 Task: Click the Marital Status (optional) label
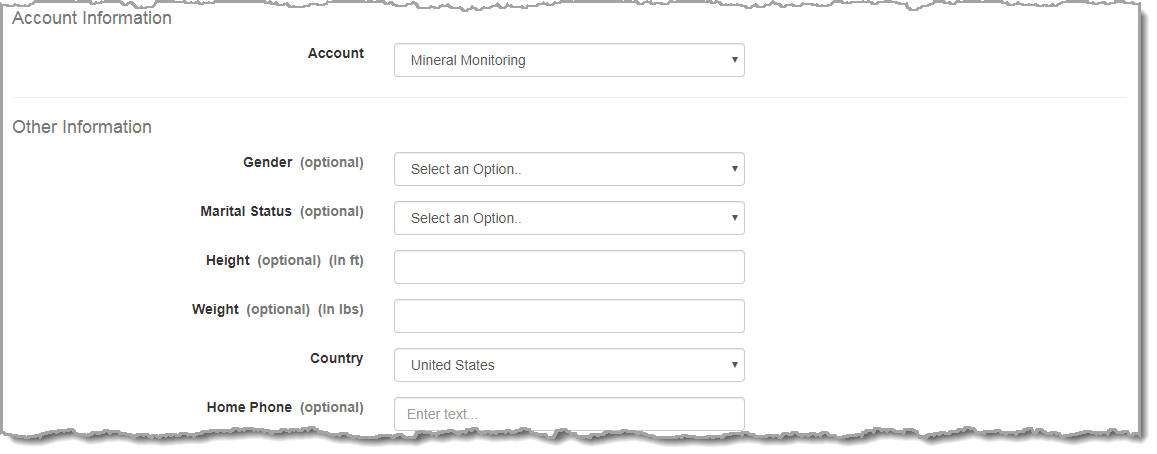click(x=282, y=211)
